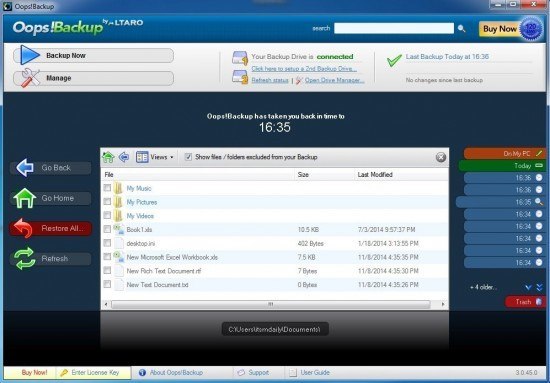Click the green Refresh button

pos(51,258)
